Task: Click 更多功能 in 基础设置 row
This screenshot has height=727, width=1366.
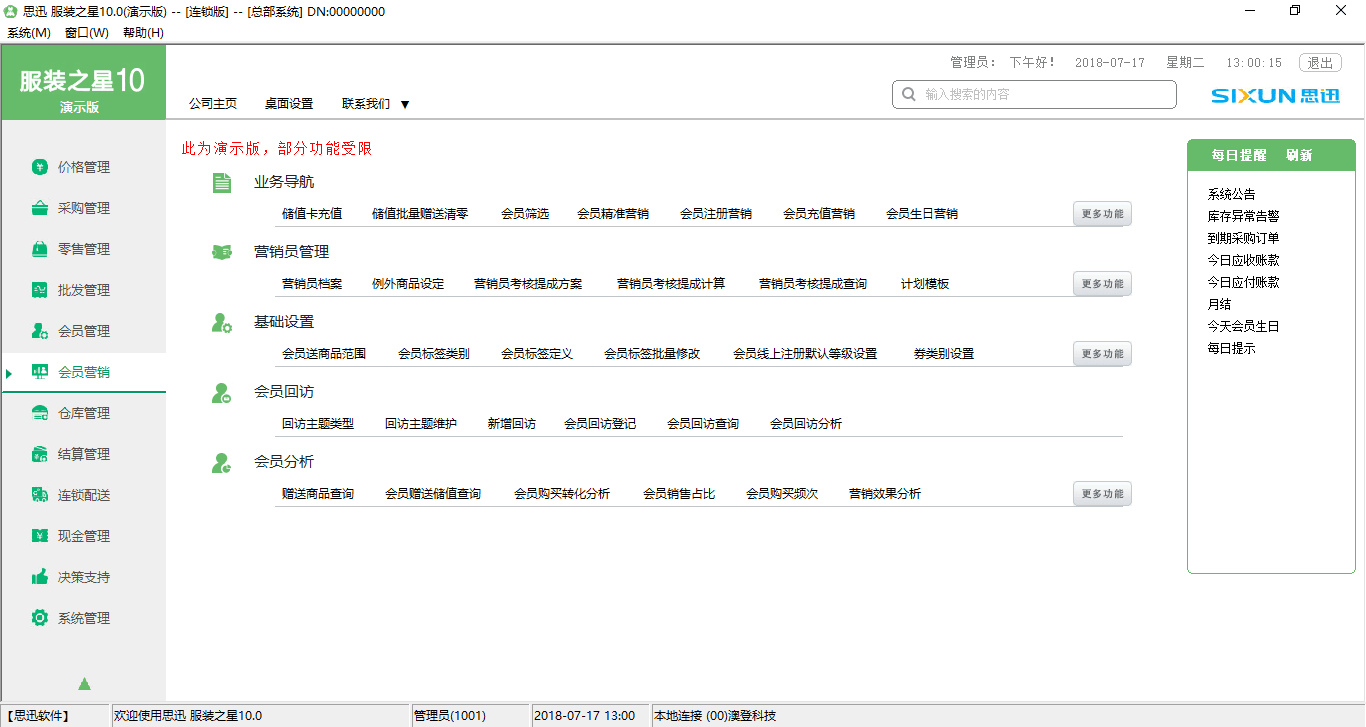Action: 1103,354
